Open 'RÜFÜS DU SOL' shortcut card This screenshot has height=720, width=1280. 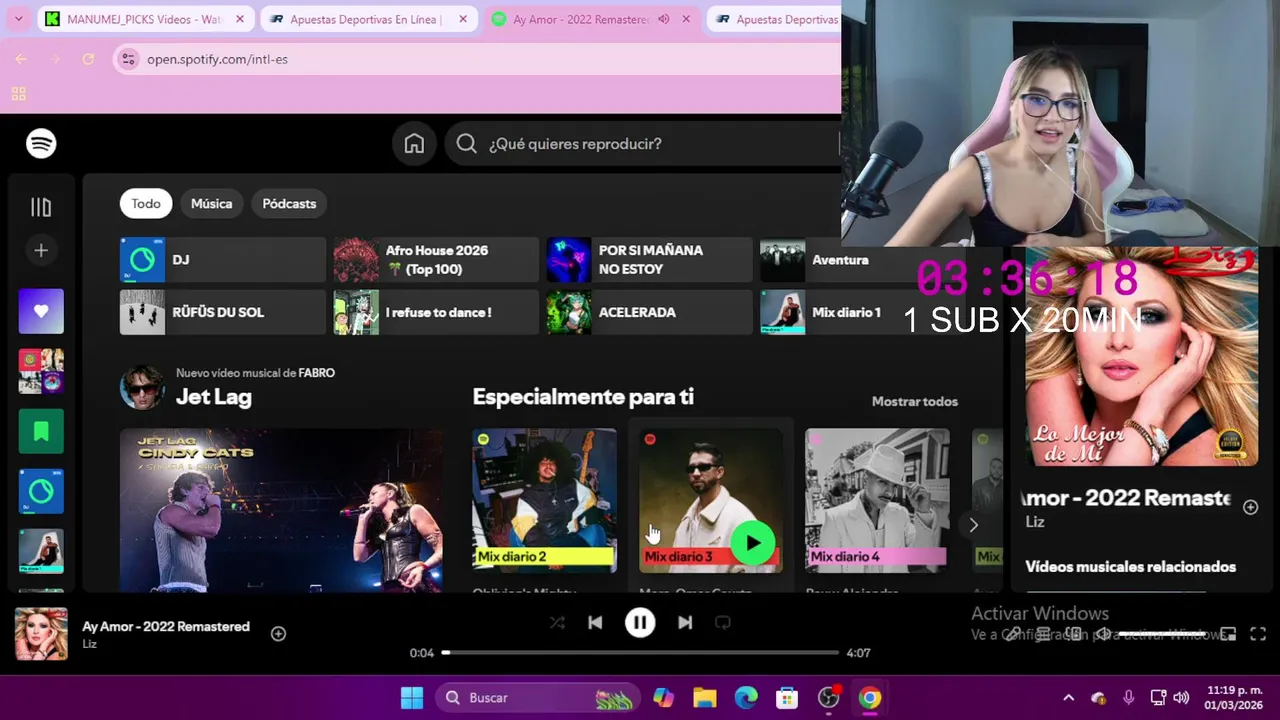[x=223, y=312]
